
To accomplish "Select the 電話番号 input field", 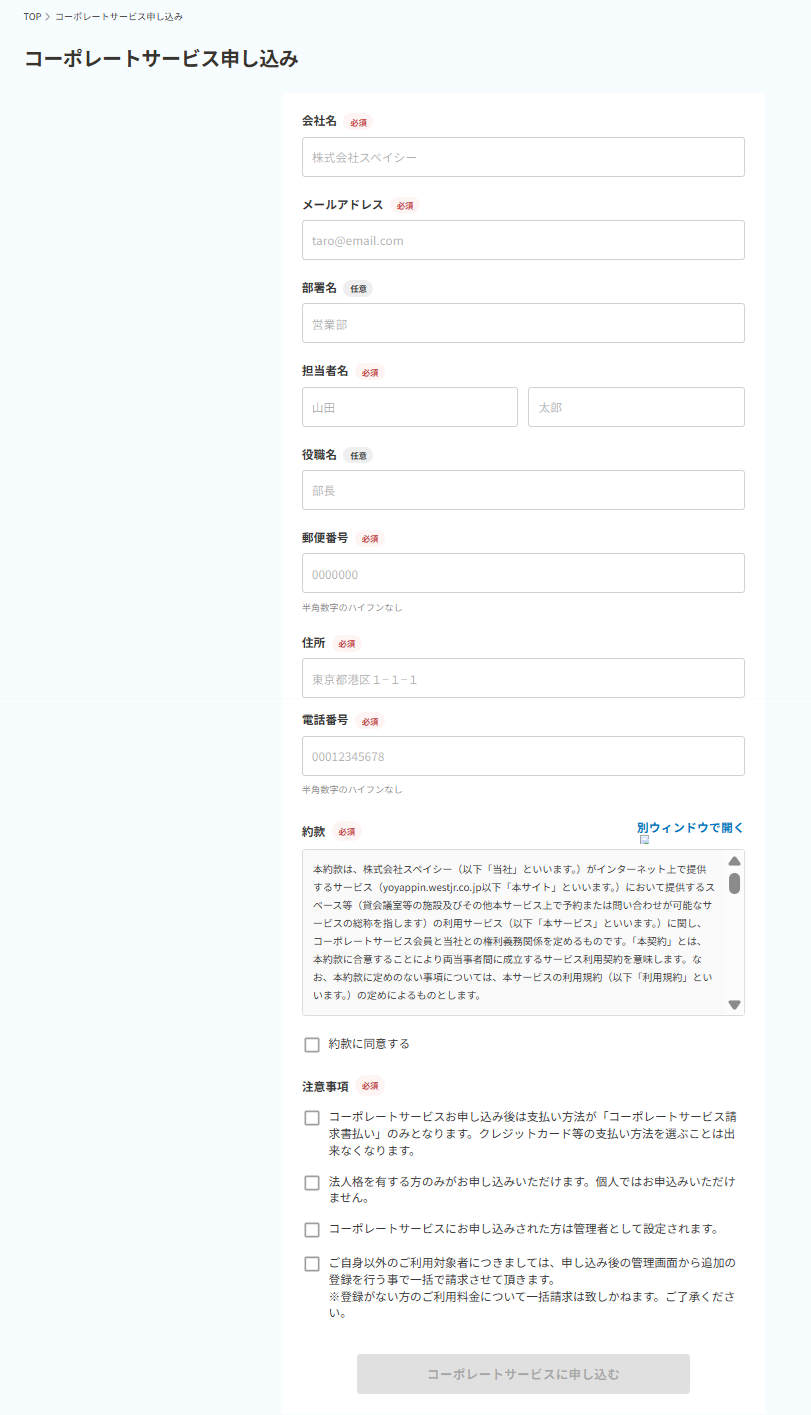I will click(523, 756).
